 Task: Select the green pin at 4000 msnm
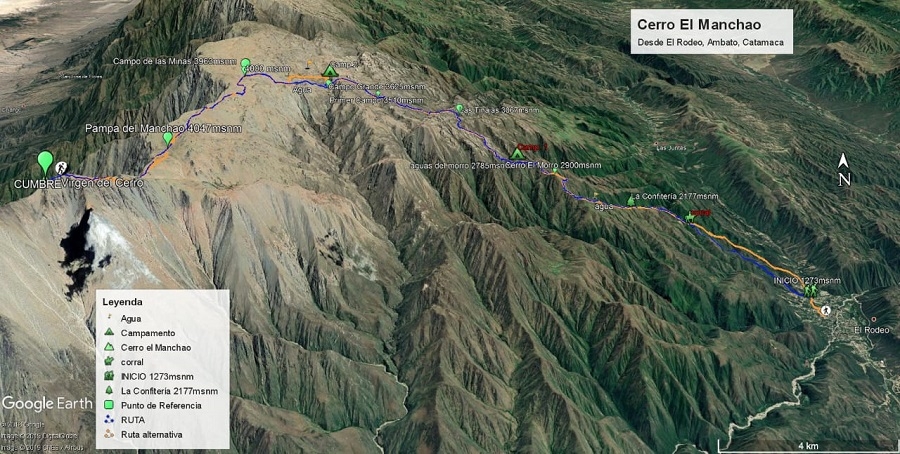tap(245, 64)
